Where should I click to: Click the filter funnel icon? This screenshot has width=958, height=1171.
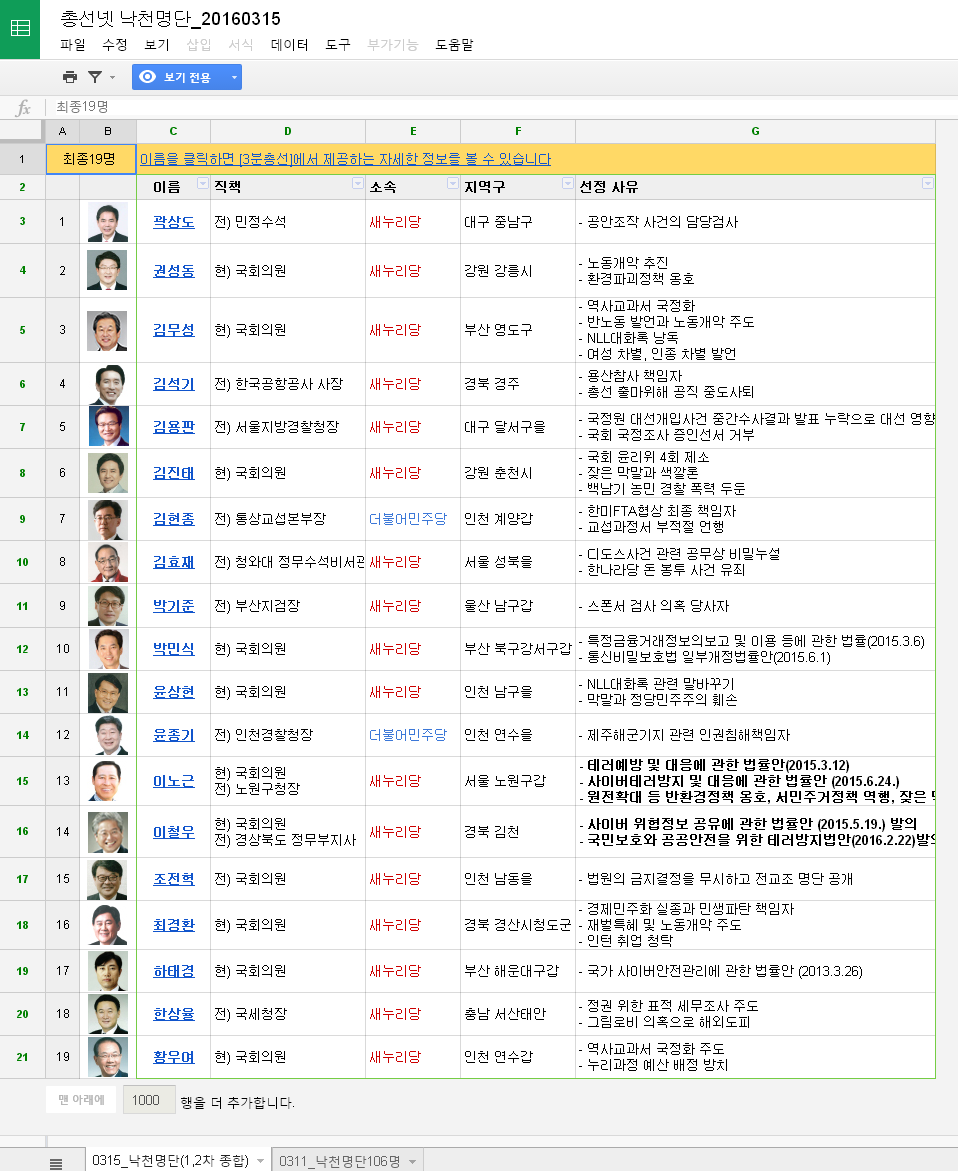[x=95, y=77]
